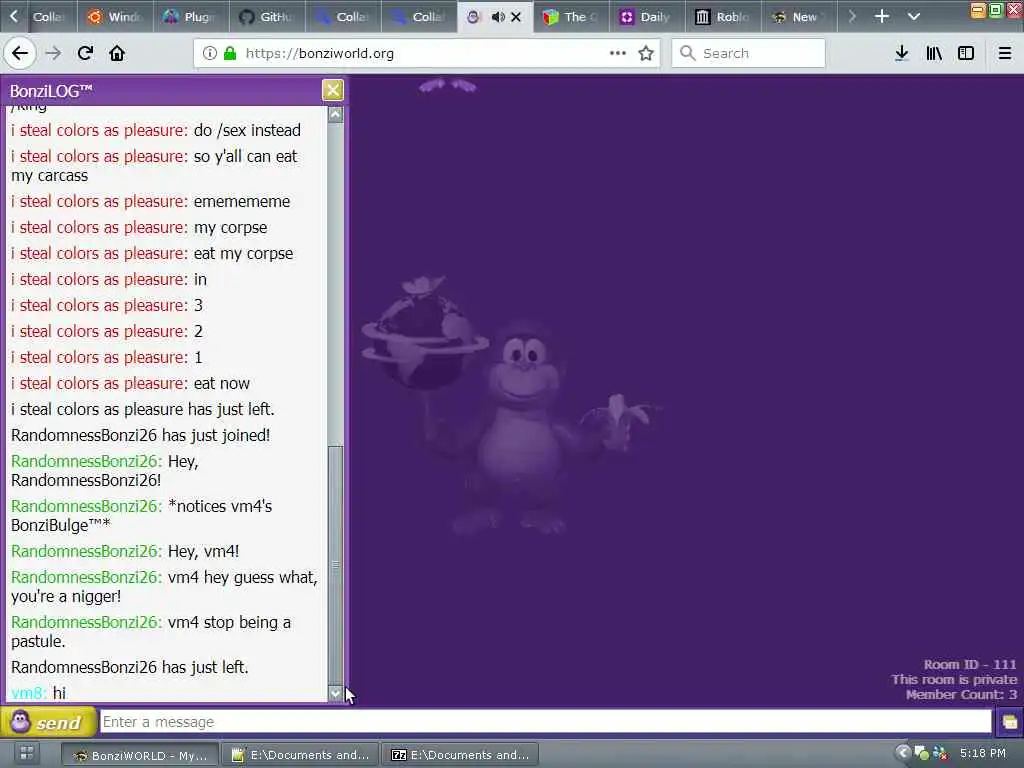Click the send message button
The image size is (1024, 768).
tap(48, 722)
